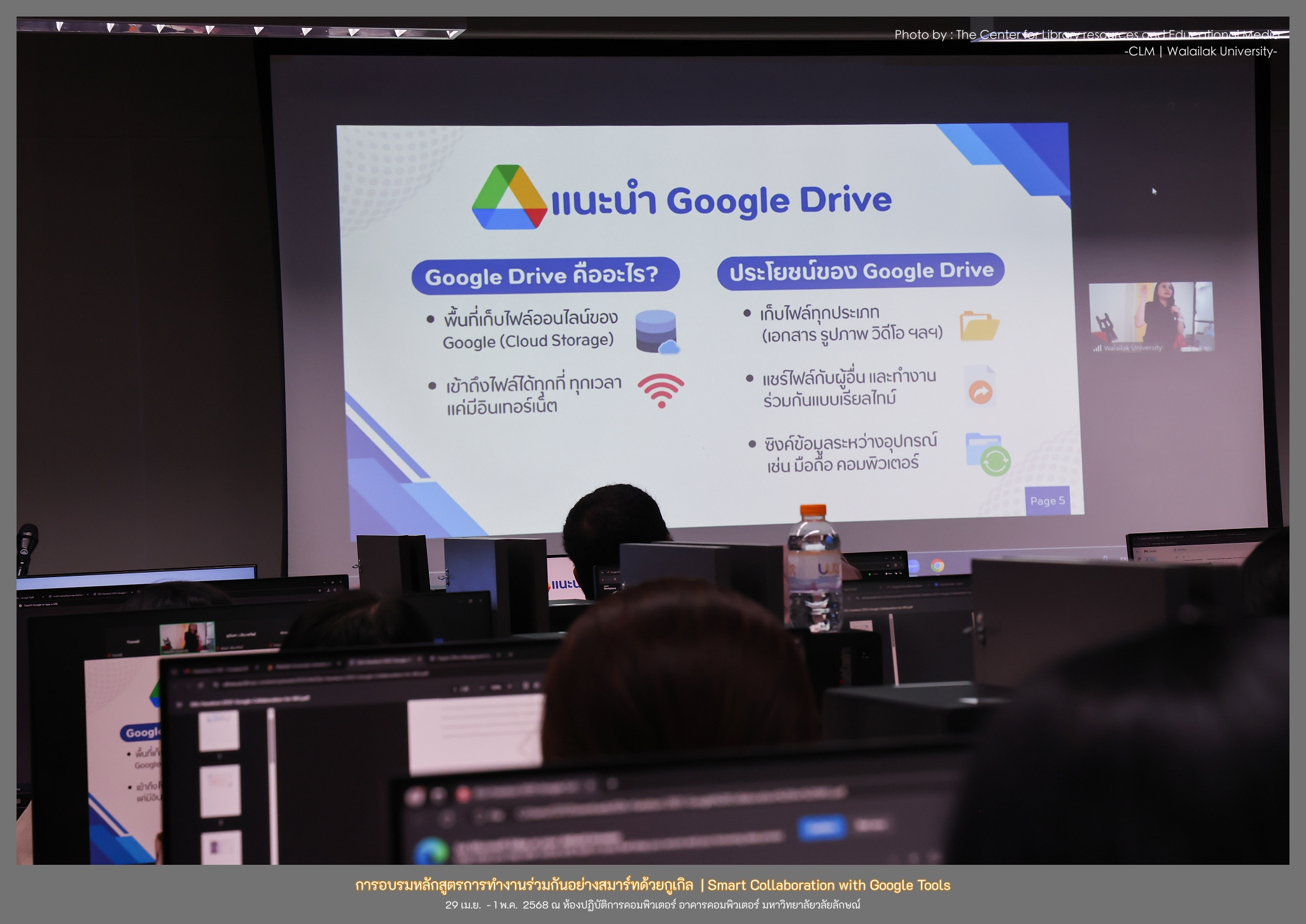Select the first PDF page thumbnail
Image resolution: width=1306 pixels, height=924 pixels.
tap(219, 730)
